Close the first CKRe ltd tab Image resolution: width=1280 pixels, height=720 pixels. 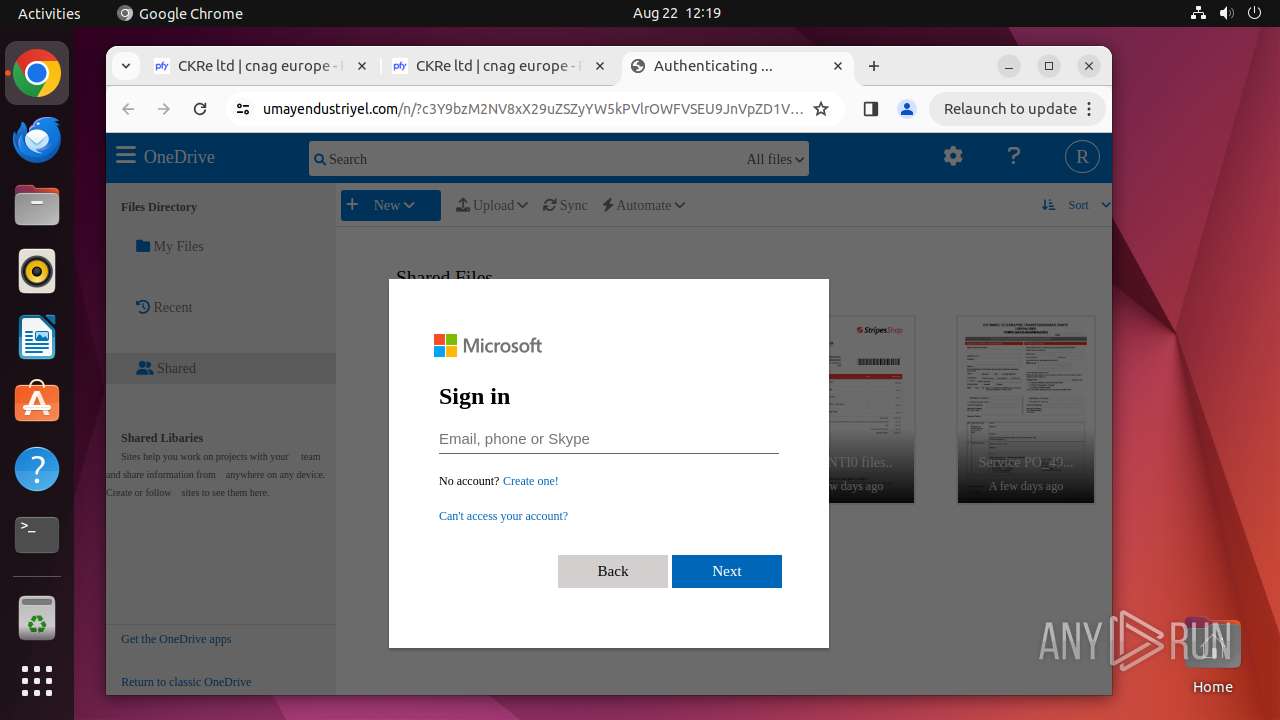(x=362, y=66)
